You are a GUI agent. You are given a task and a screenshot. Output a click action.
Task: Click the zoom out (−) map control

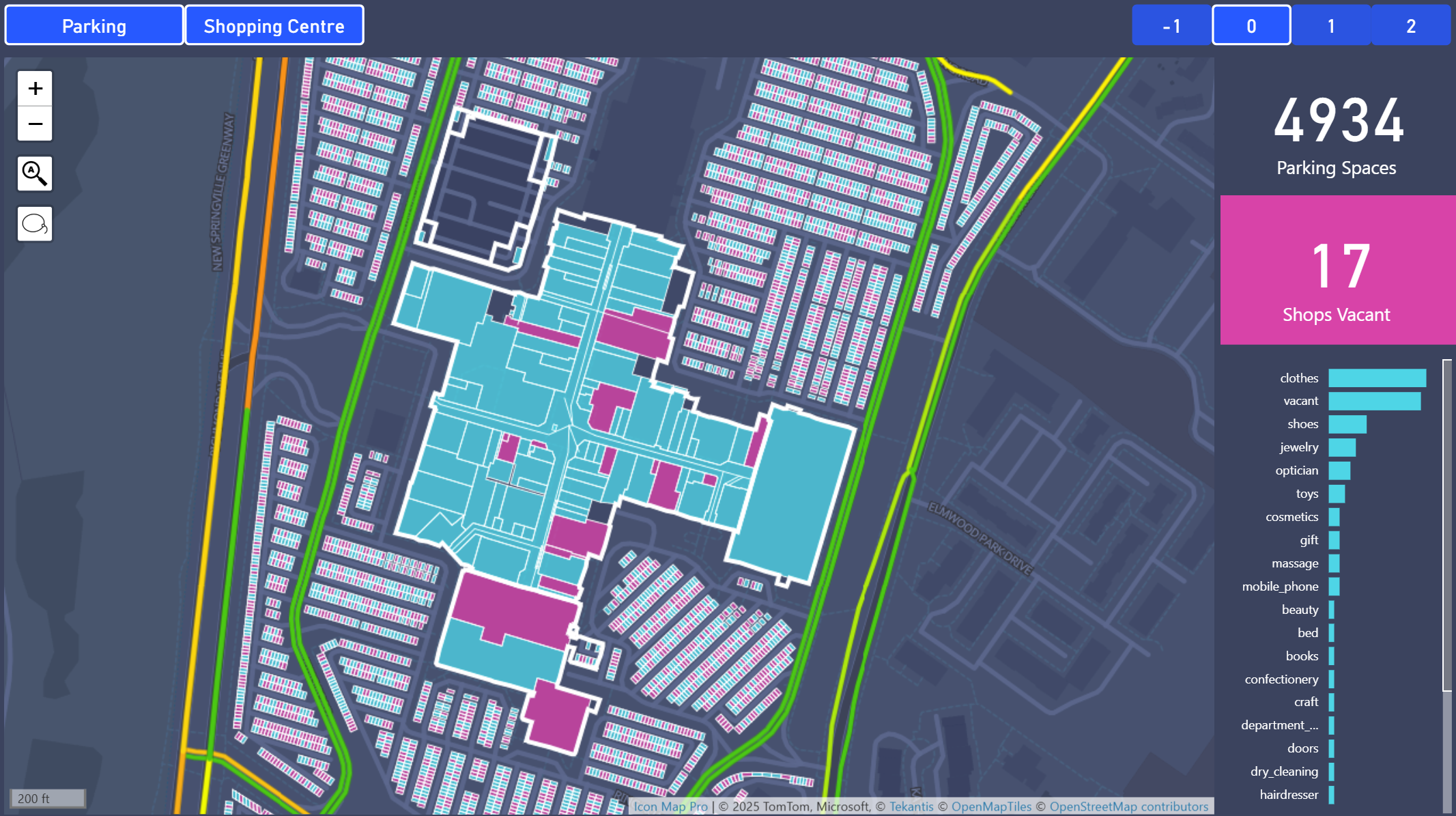[34, 124]
